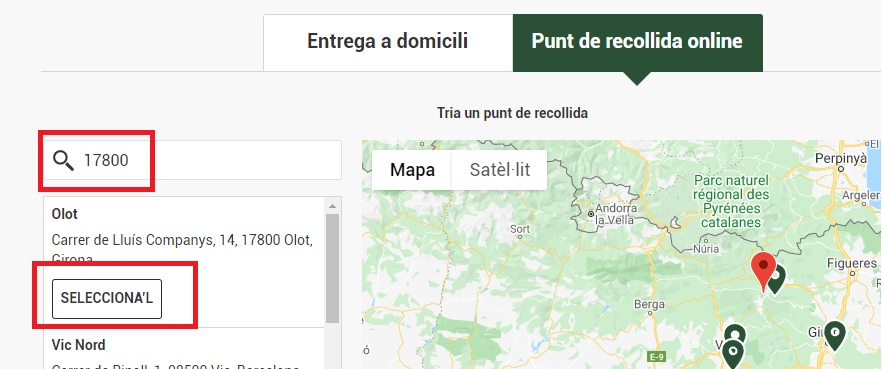Select Punt de recollida online tab
This screenshot has height=369, width=883.
[637, 42]
